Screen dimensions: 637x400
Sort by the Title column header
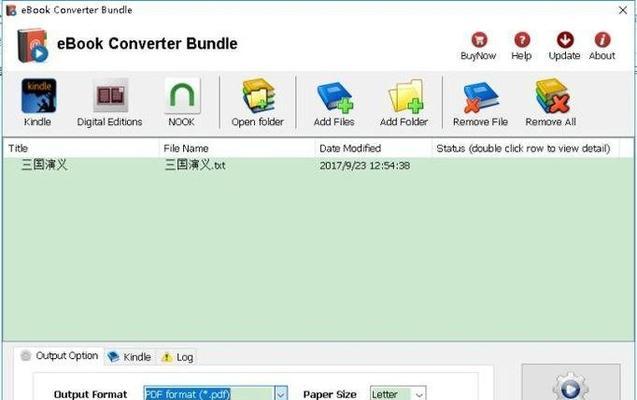[81, 148]
